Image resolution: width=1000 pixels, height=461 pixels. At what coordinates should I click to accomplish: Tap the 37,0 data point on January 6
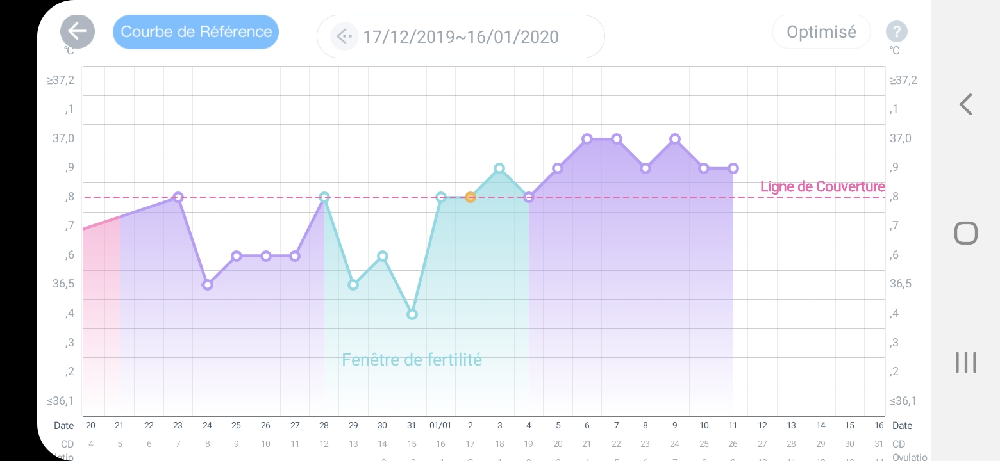coord(587,139)
